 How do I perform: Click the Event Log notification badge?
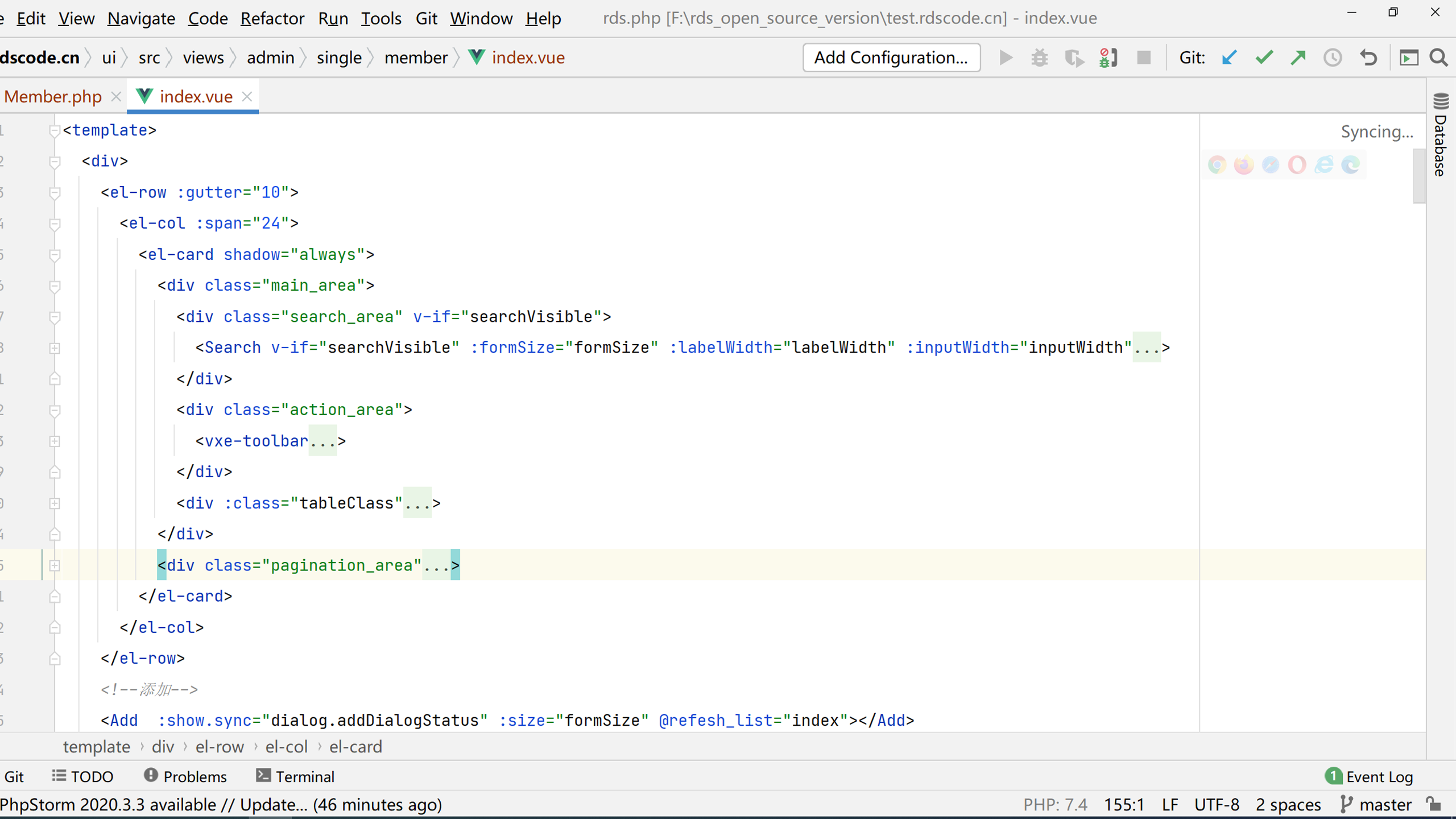[1333, 776]
